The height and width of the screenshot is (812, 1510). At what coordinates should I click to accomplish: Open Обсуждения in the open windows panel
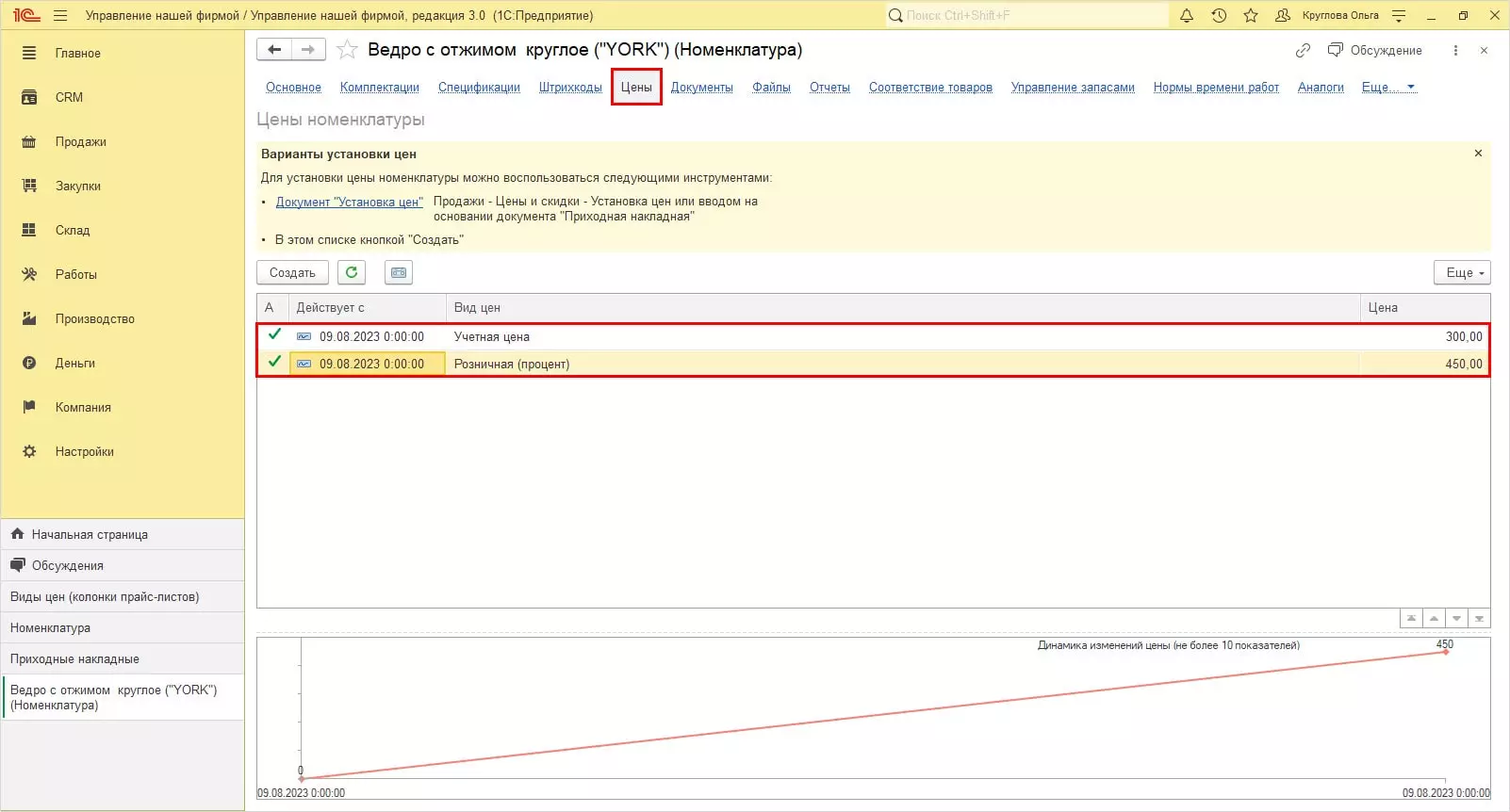(123, 565)
